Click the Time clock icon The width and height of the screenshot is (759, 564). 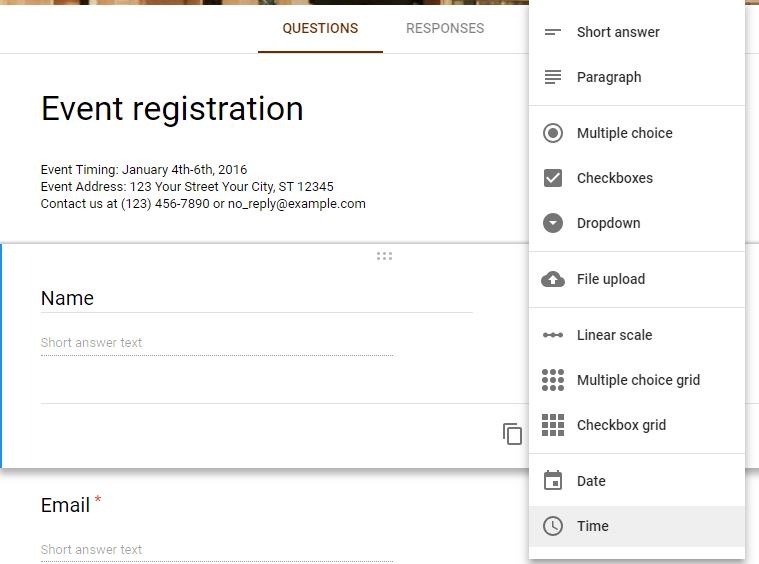click(x=552, y=526)
